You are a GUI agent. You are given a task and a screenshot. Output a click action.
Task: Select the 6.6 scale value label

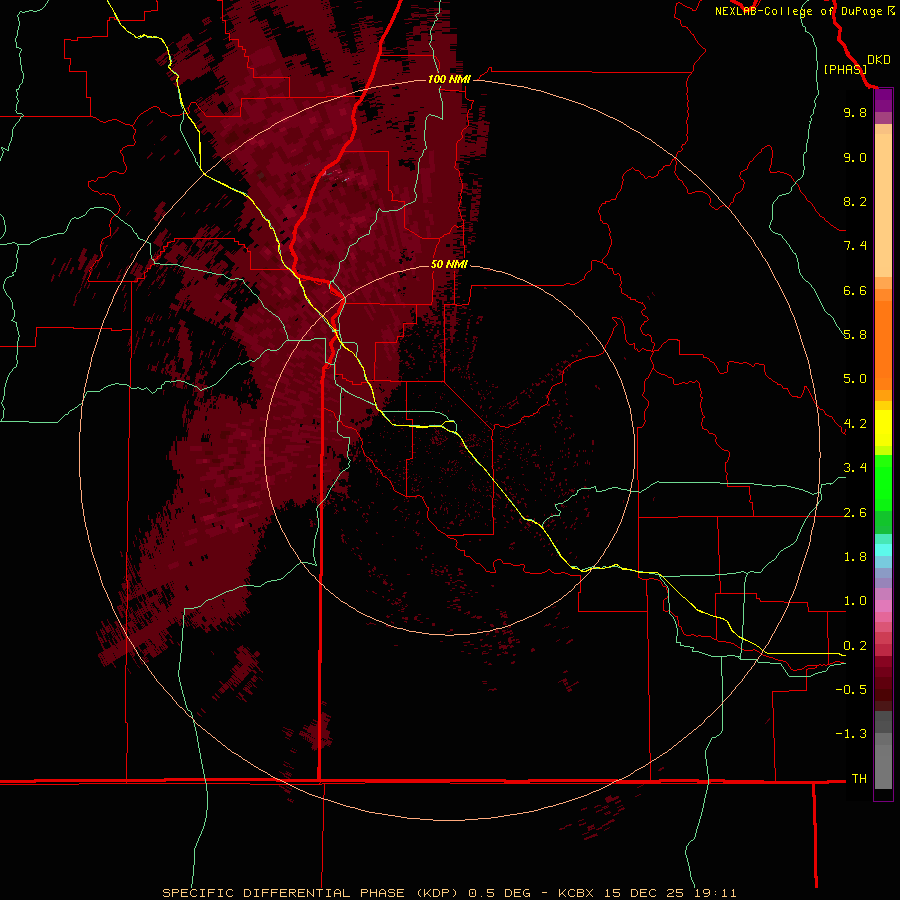point(855,290)
